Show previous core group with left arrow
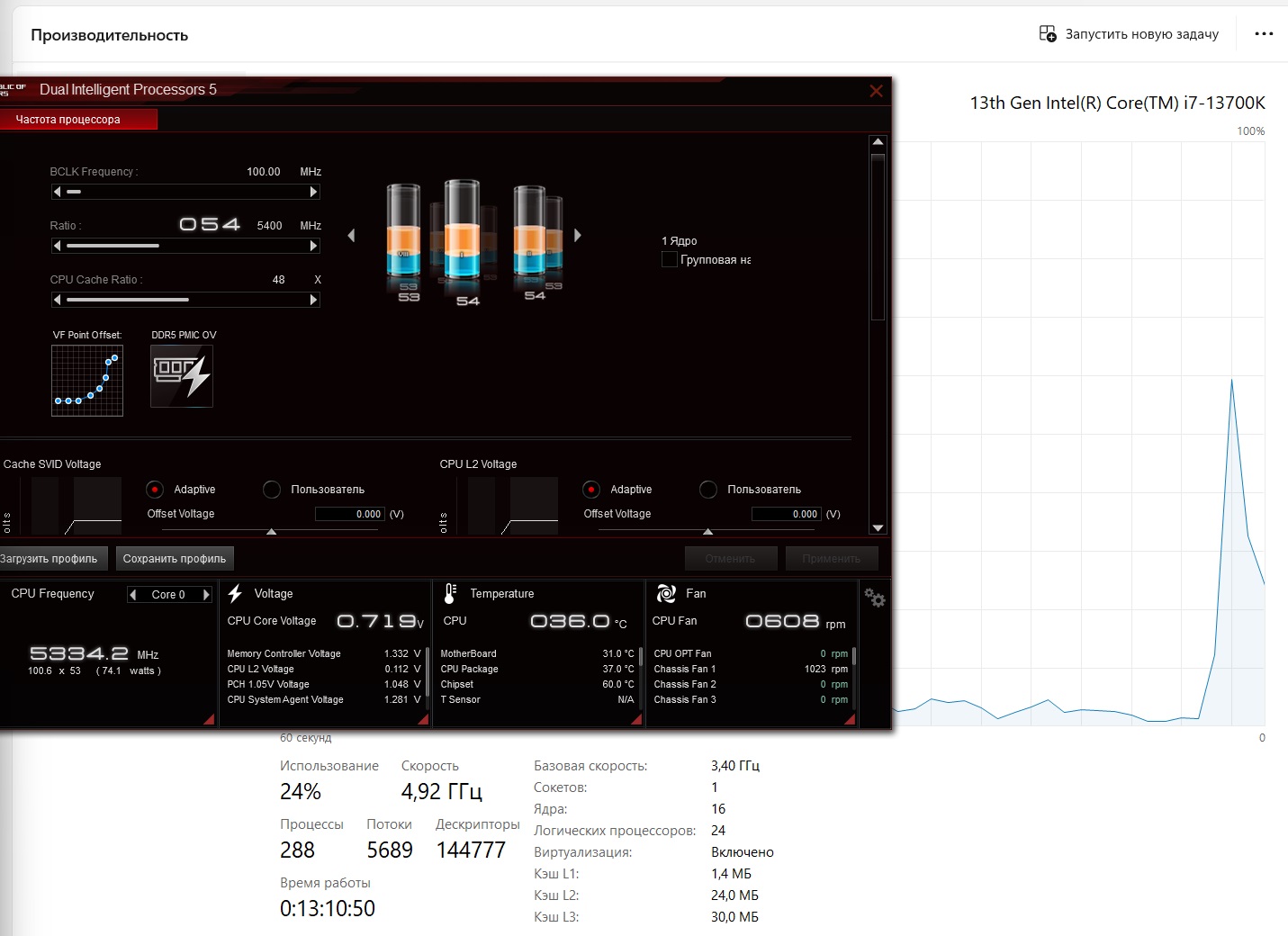This screenshot has height=936, width=1288. pyautogui.click(x=351, y=235)
